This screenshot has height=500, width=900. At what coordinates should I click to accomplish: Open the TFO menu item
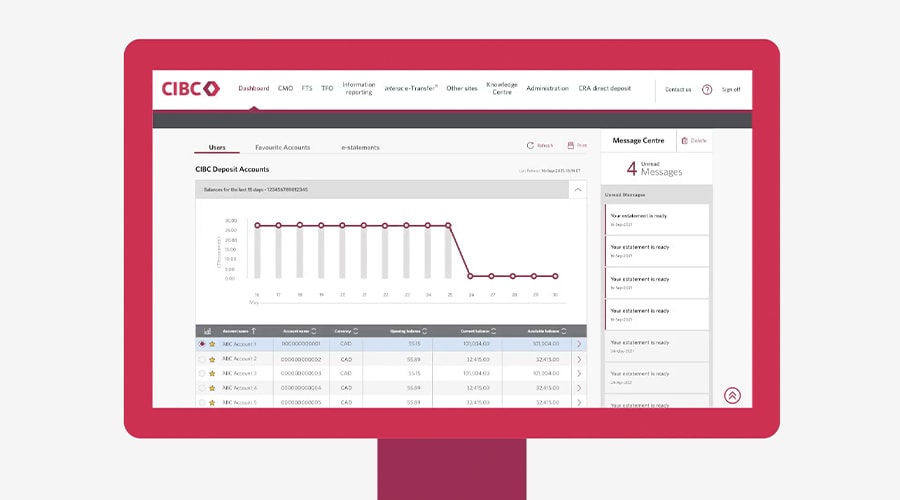[327, 88]
